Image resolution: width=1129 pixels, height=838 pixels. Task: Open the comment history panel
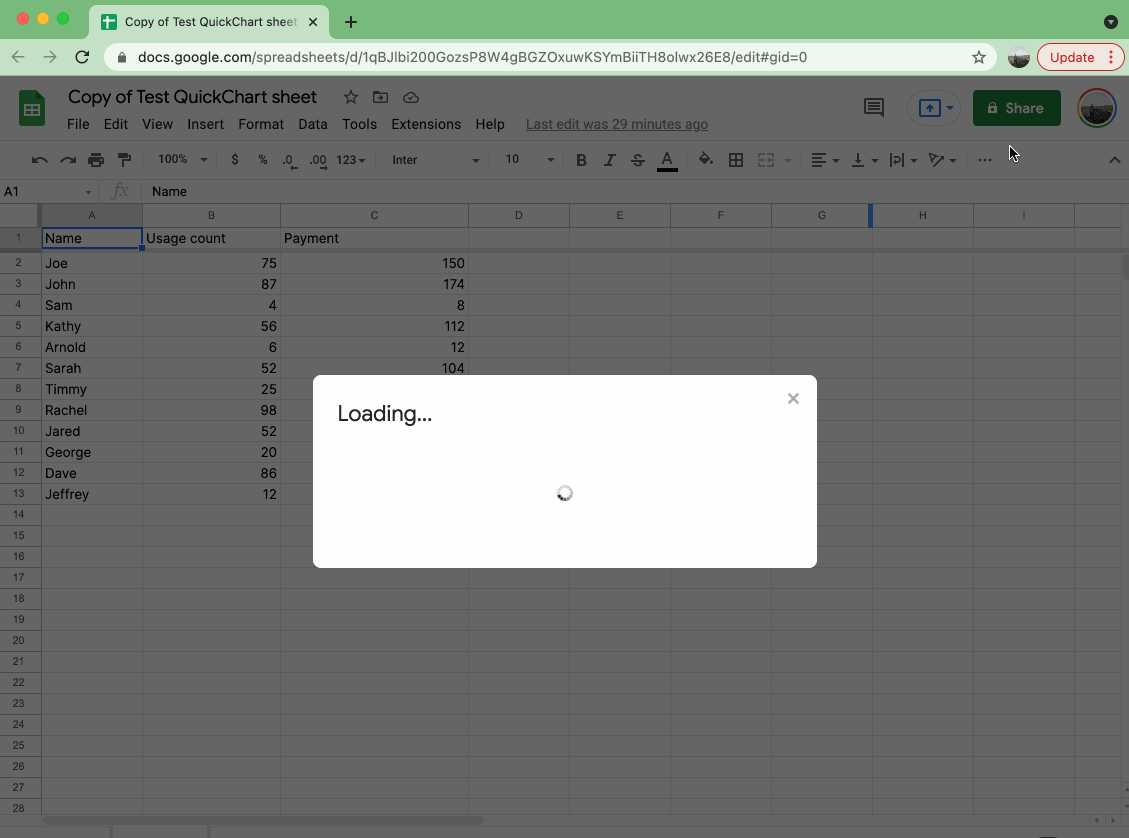(873, 107)
